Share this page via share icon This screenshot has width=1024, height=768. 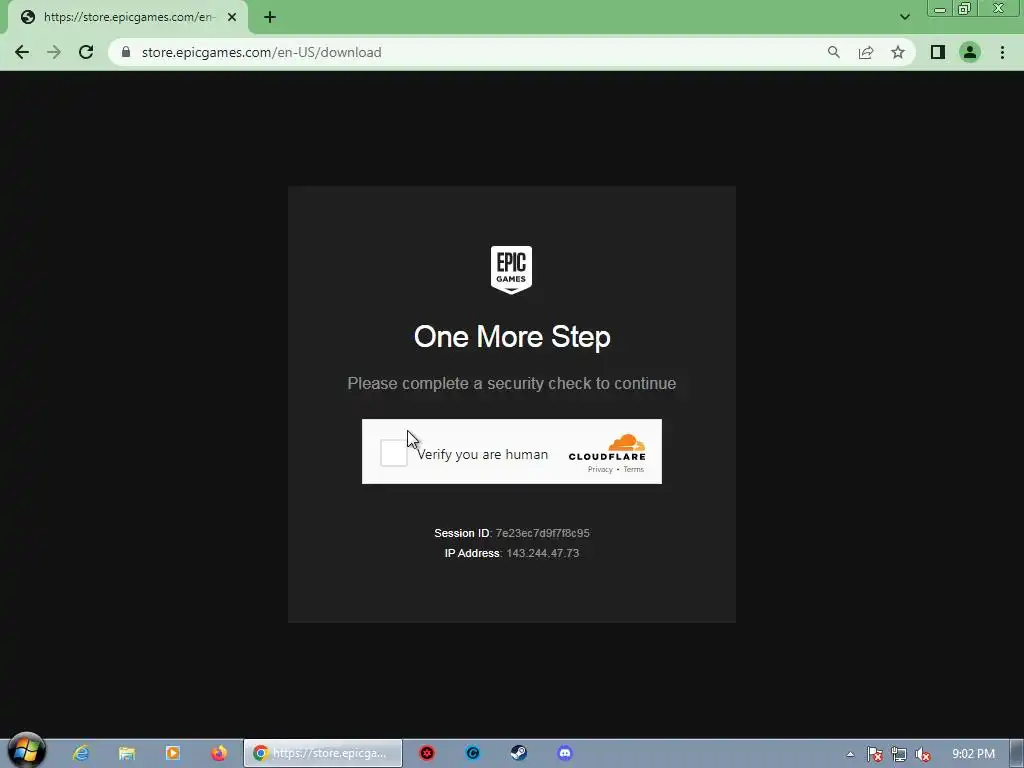[x=866, y=52]
